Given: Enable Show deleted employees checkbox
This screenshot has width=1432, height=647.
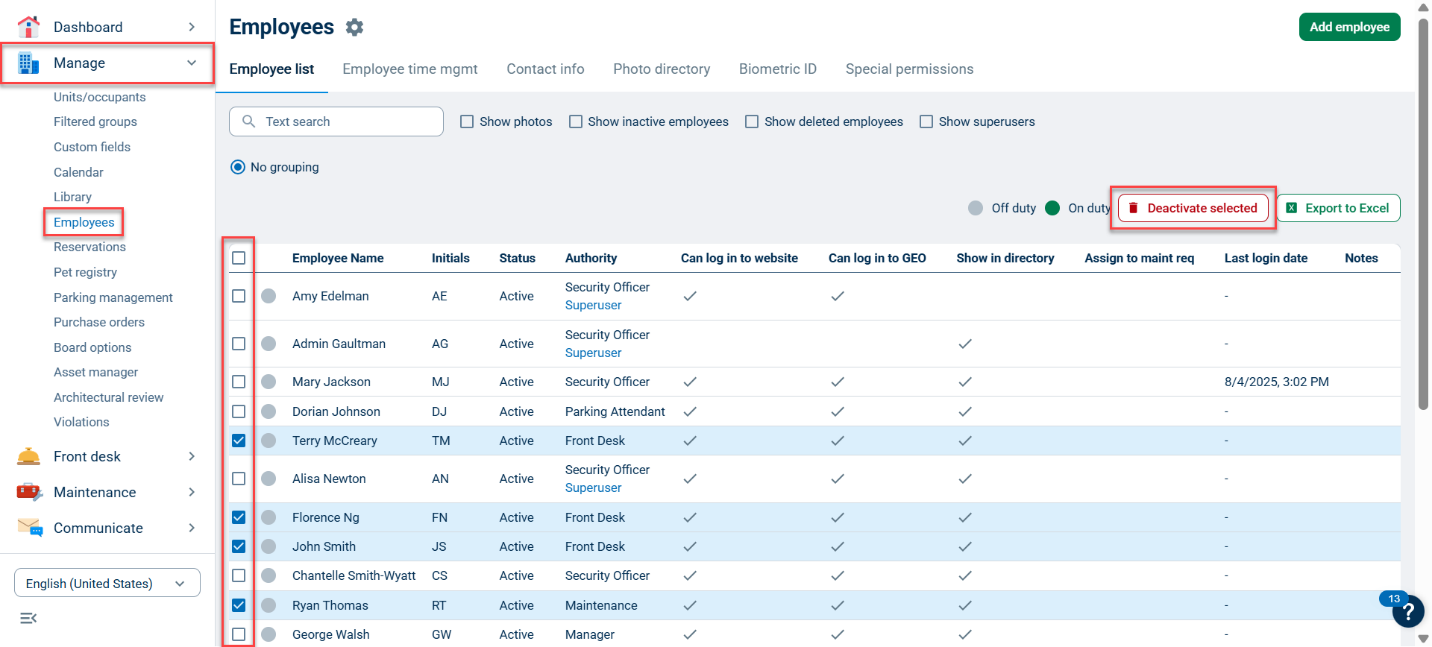Looking at the screenshot, I should 752,121.
